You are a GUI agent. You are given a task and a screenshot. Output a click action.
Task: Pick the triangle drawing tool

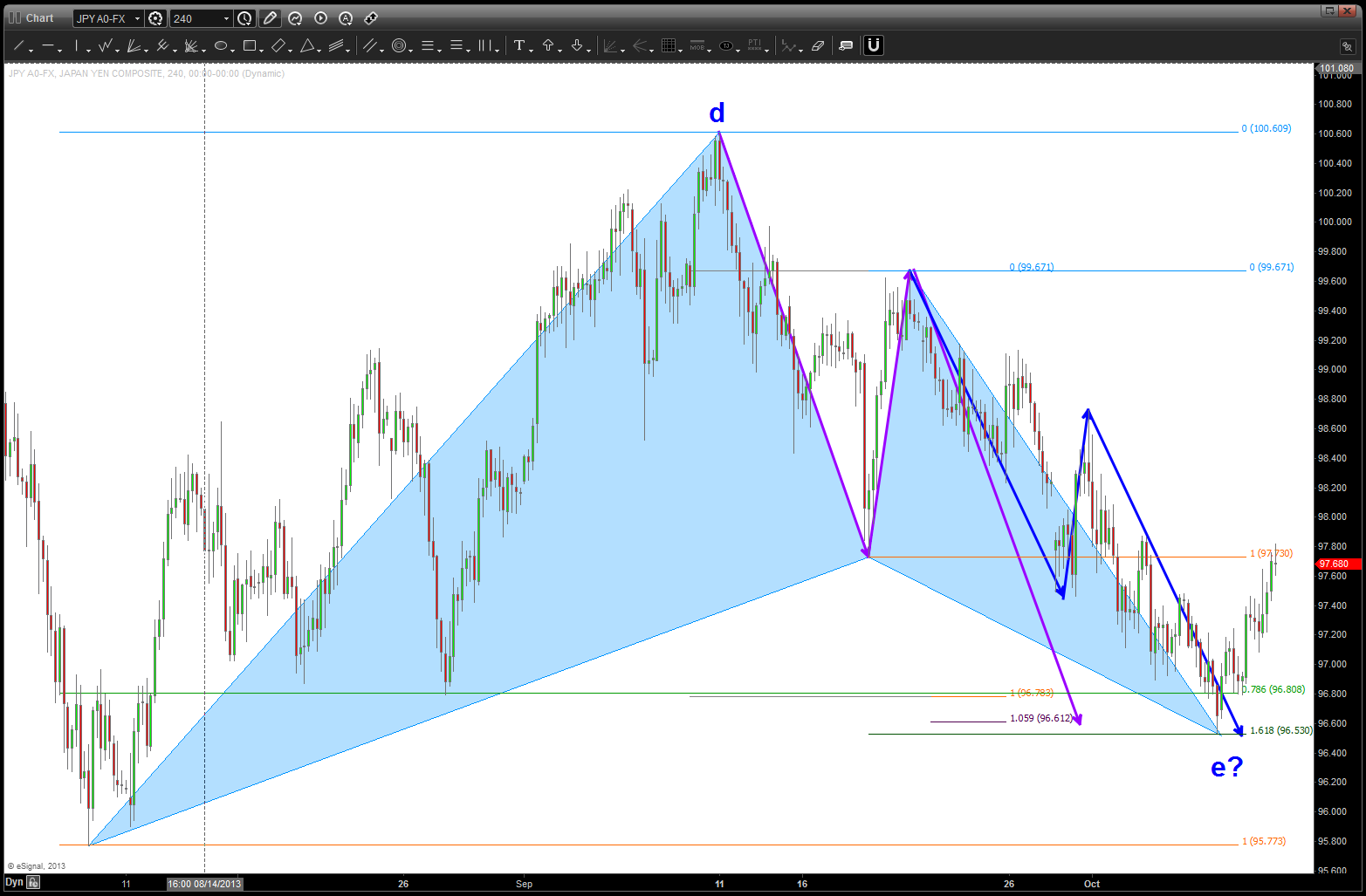(x=307, y=45)
